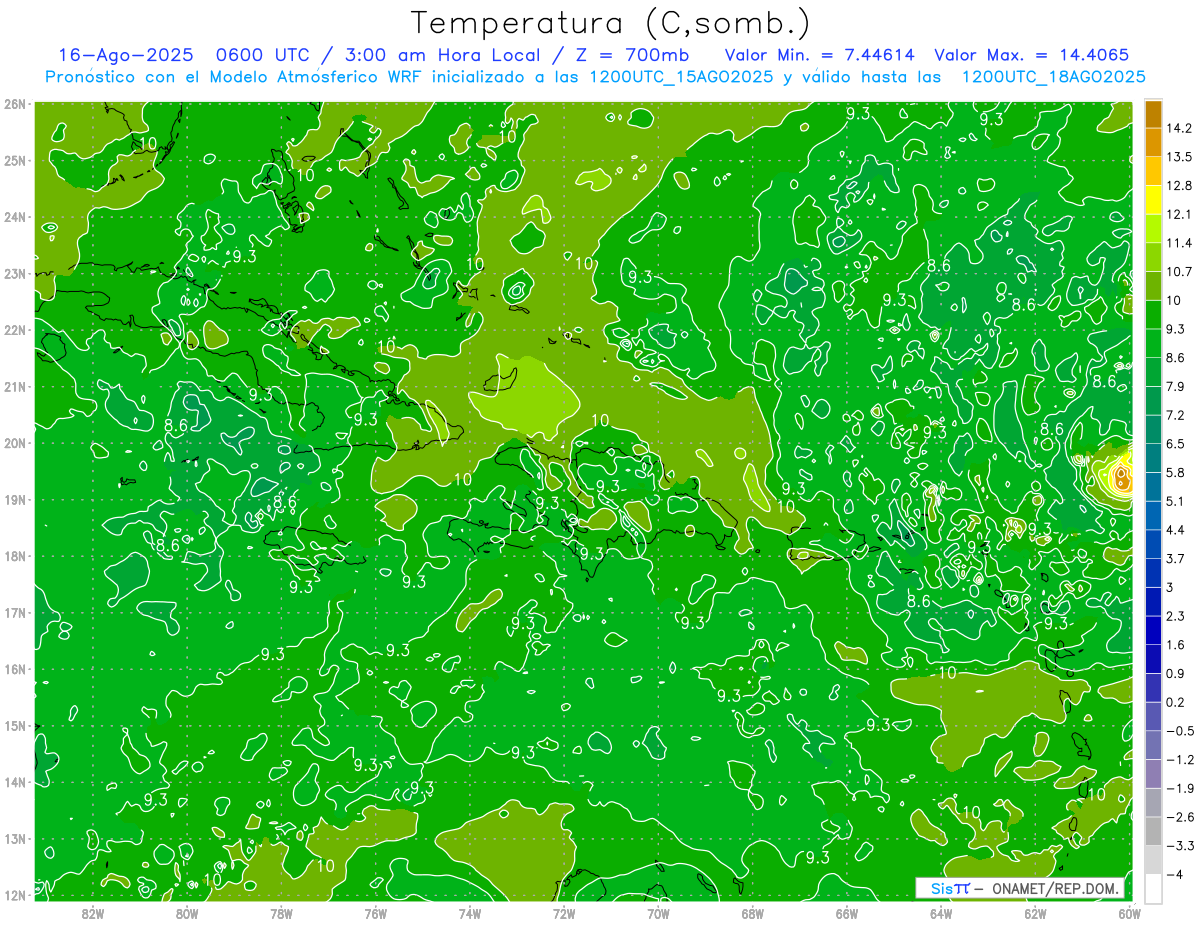Image resolution: width=1200 pixels, height=927 pixels.
Task: Select the '1200UTC_15AGO2025' initialization time
Action: click(680, 77)
